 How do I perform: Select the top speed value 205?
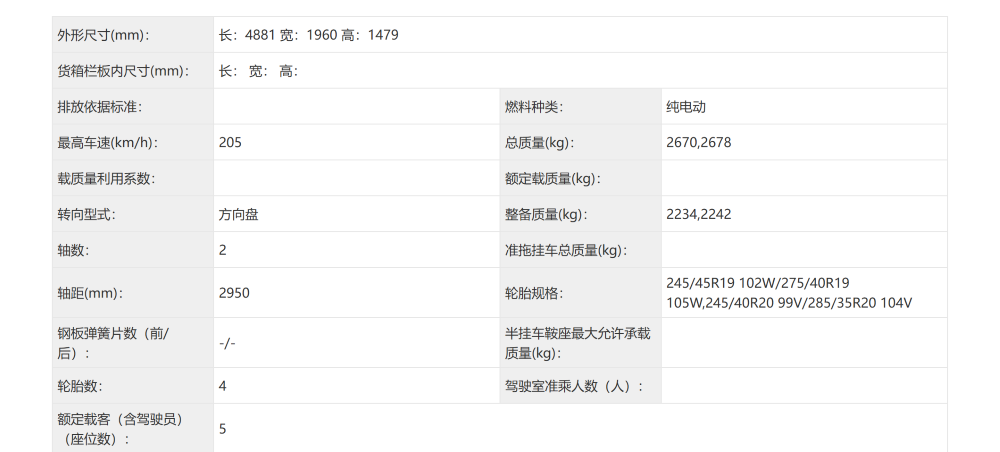pos(230,143)
